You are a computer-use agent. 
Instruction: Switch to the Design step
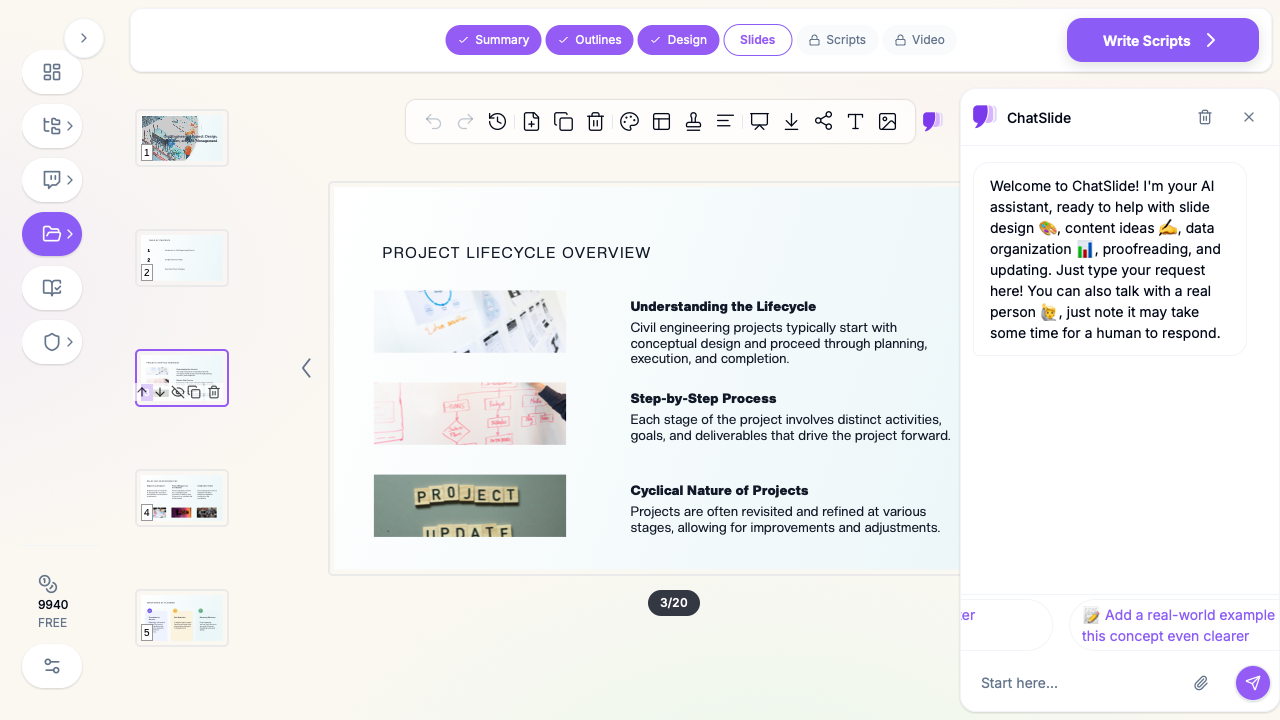tap(678, 40)
